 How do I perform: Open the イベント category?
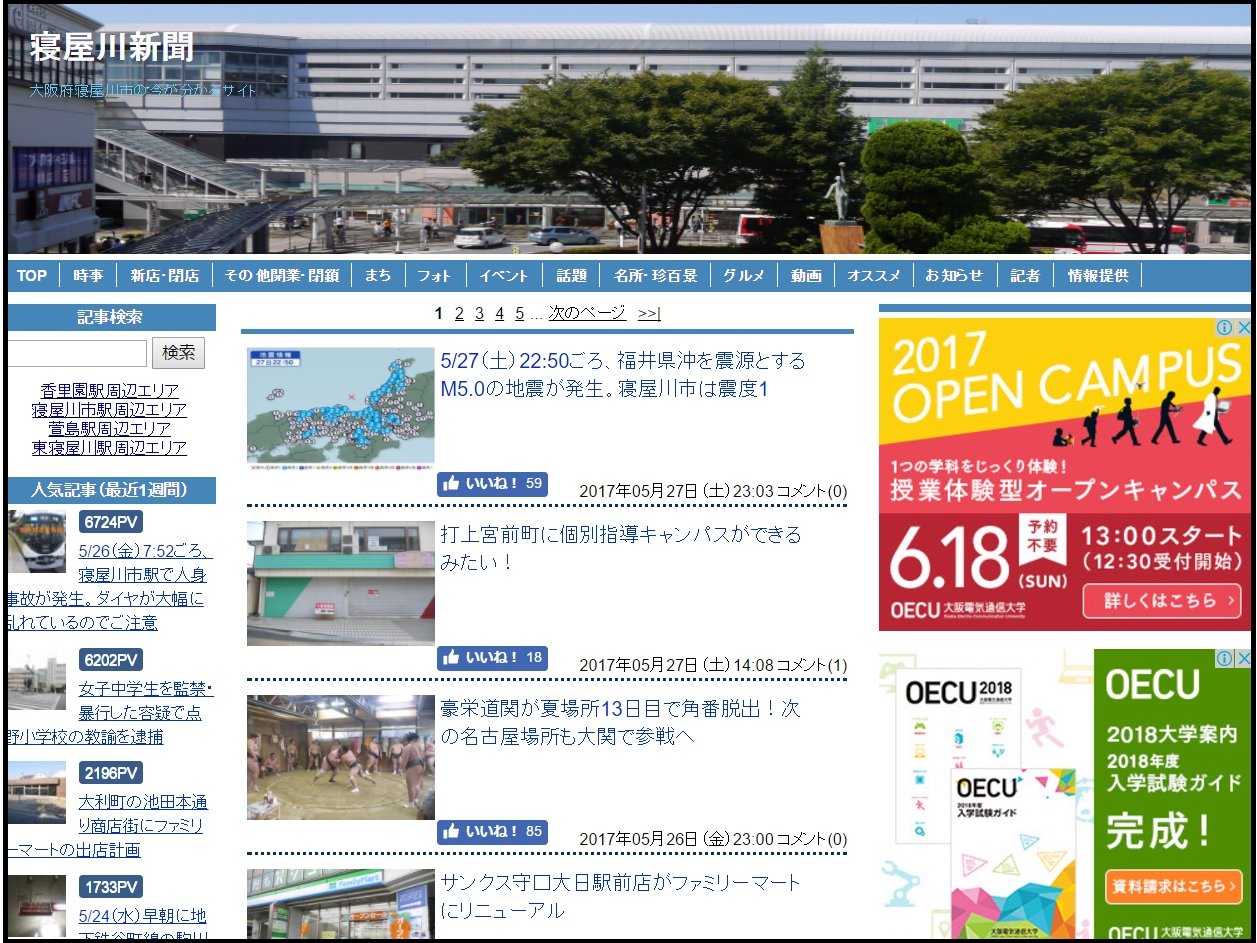point(503,276)
